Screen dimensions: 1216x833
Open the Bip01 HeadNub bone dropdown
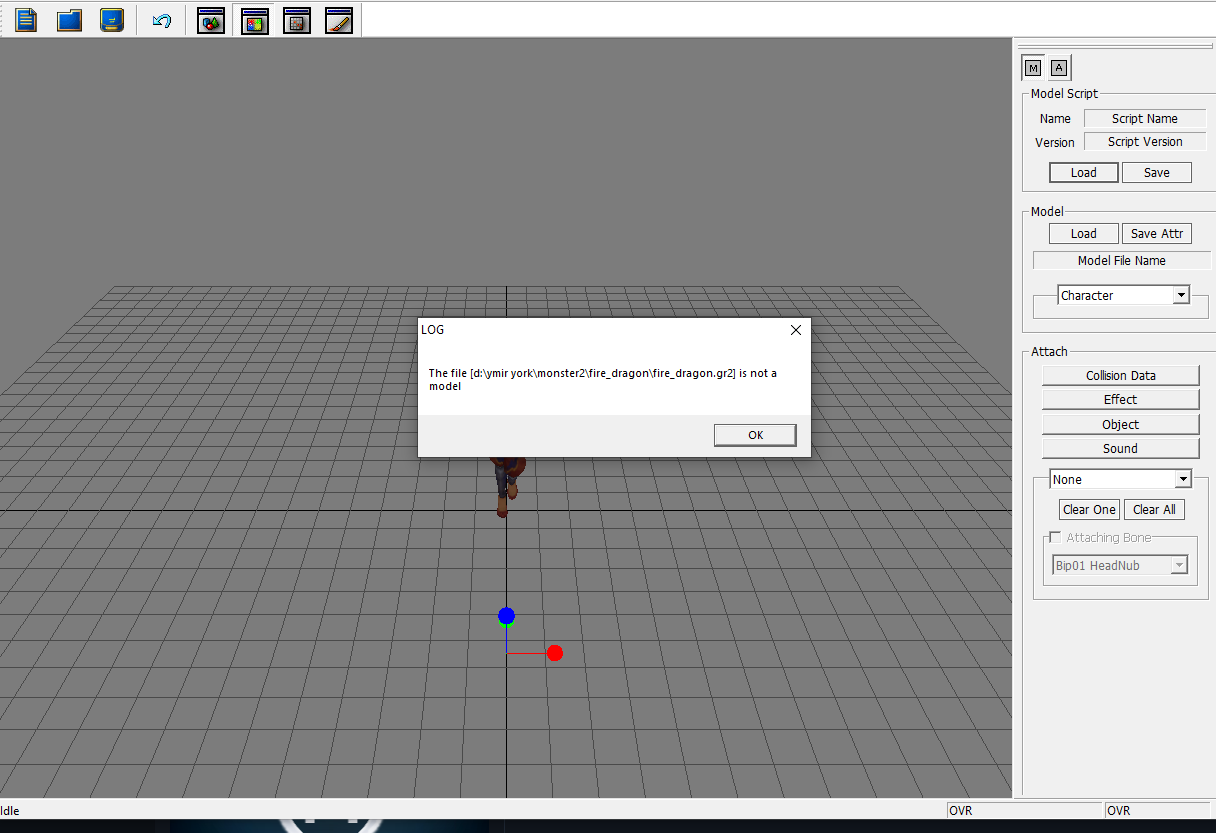[1179, 565]
